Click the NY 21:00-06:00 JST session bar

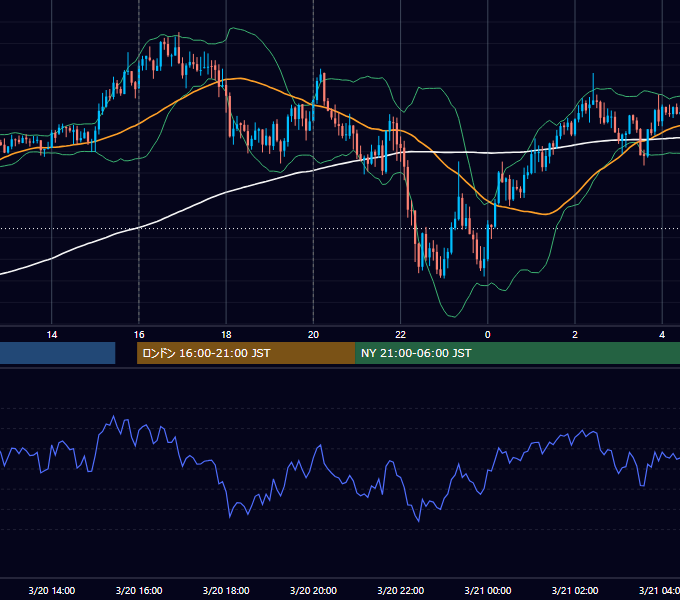517,353
